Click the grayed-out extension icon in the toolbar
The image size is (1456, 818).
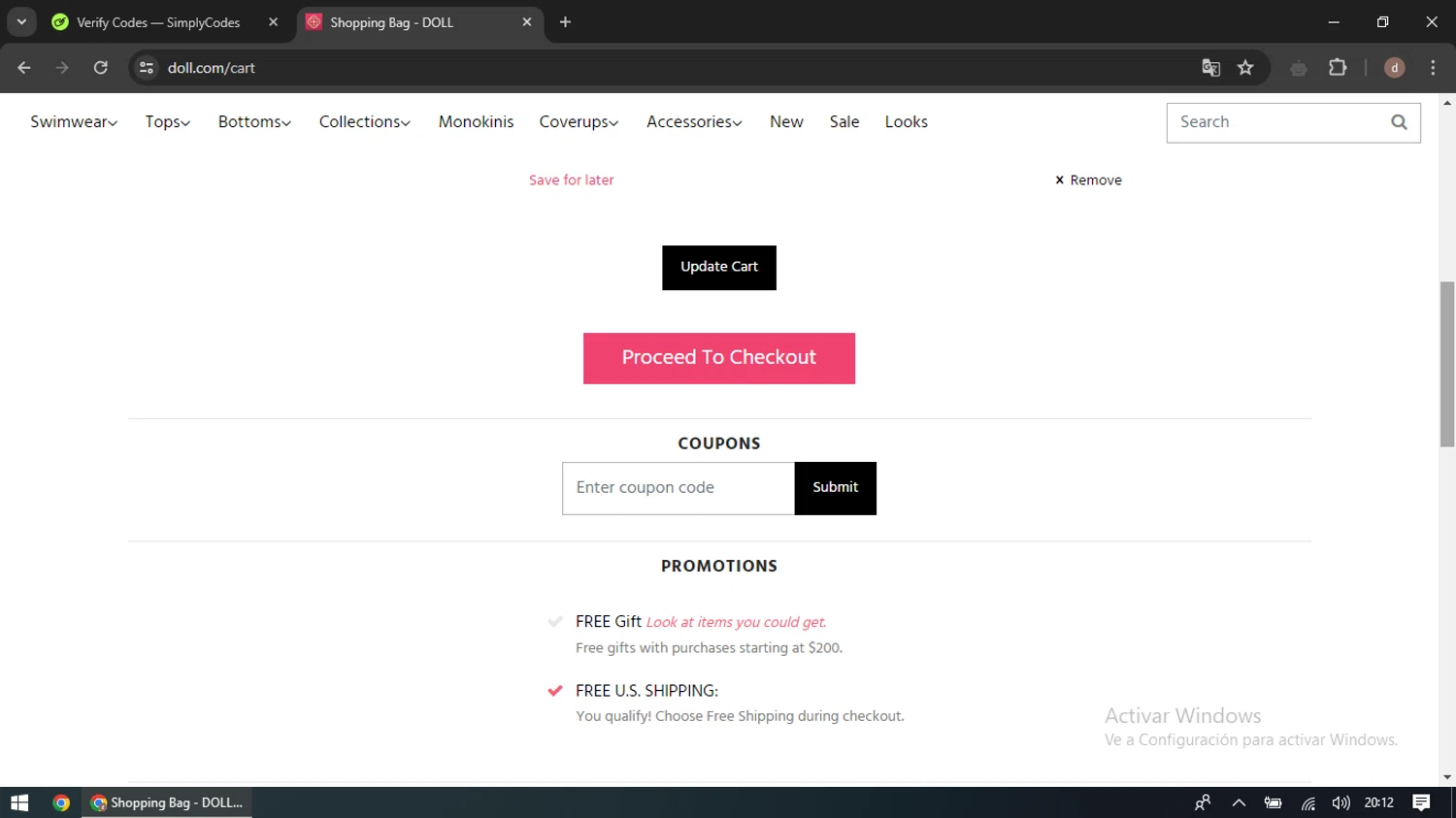[x=1299, y=68]
